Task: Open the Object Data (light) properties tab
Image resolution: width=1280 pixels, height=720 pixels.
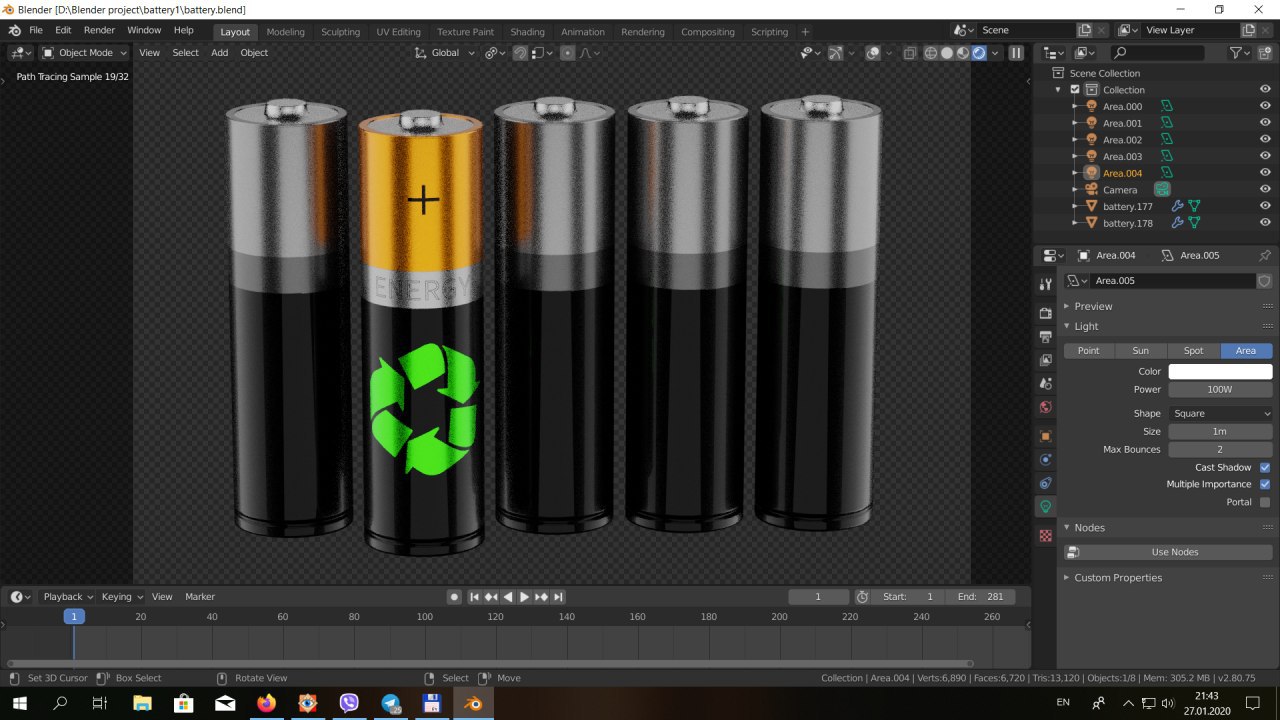Action: [1045, 507]
